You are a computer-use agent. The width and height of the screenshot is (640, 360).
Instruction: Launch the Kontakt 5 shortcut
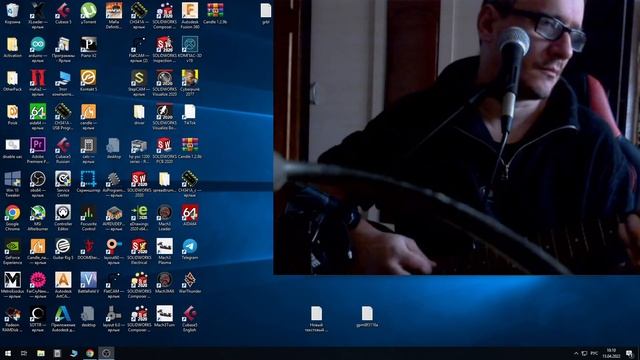(88, 81)
